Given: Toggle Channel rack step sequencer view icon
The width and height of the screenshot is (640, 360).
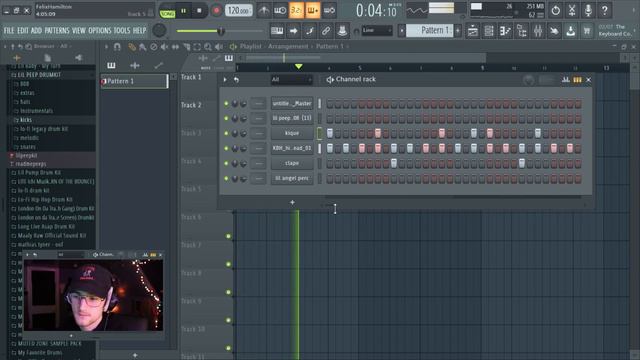Looking at the screenshot, I should pos(577,80).
